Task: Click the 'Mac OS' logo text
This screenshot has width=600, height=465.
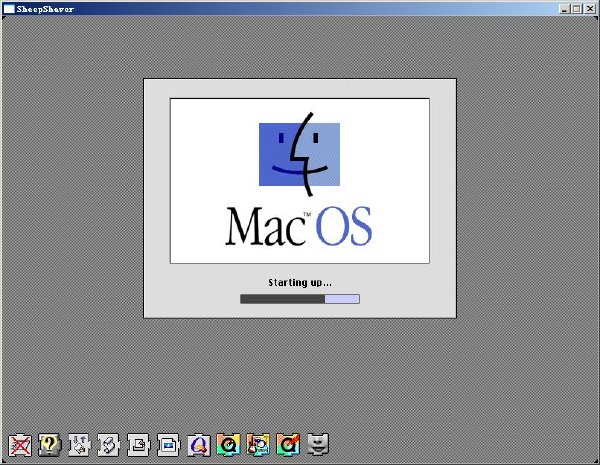Action: click(x=298, y=226)
